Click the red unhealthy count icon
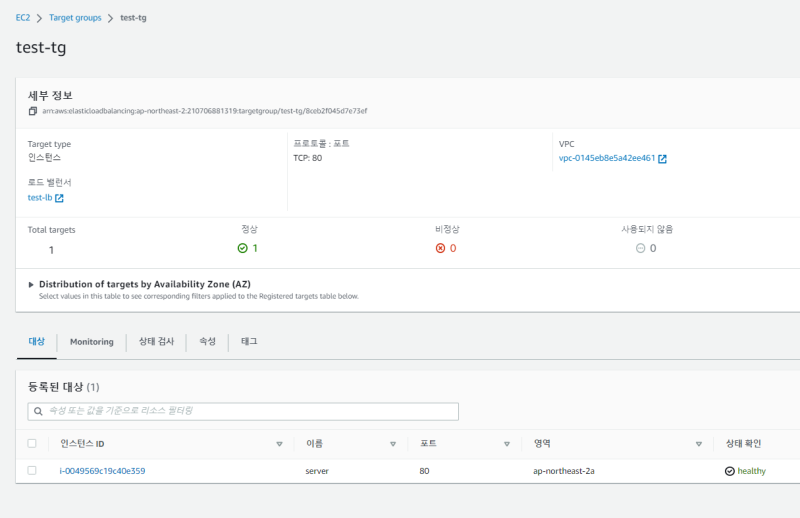This screenshot has width=800, height=518. click(x=440, y=248)
